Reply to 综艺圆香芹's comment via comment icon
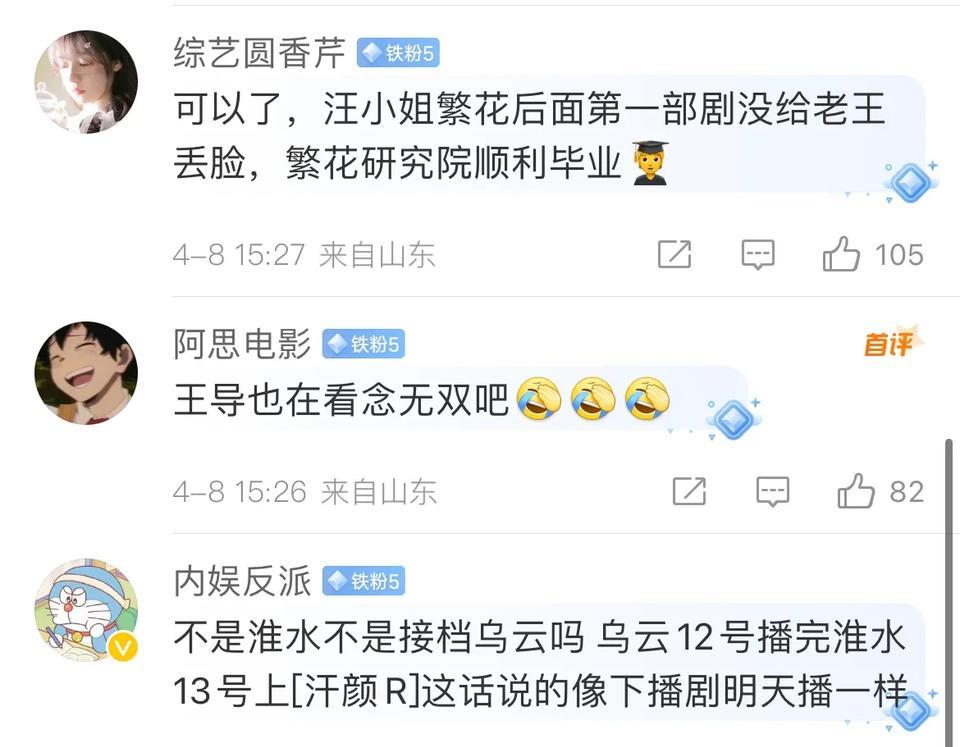The image size is (960, 747). point(758,254)
